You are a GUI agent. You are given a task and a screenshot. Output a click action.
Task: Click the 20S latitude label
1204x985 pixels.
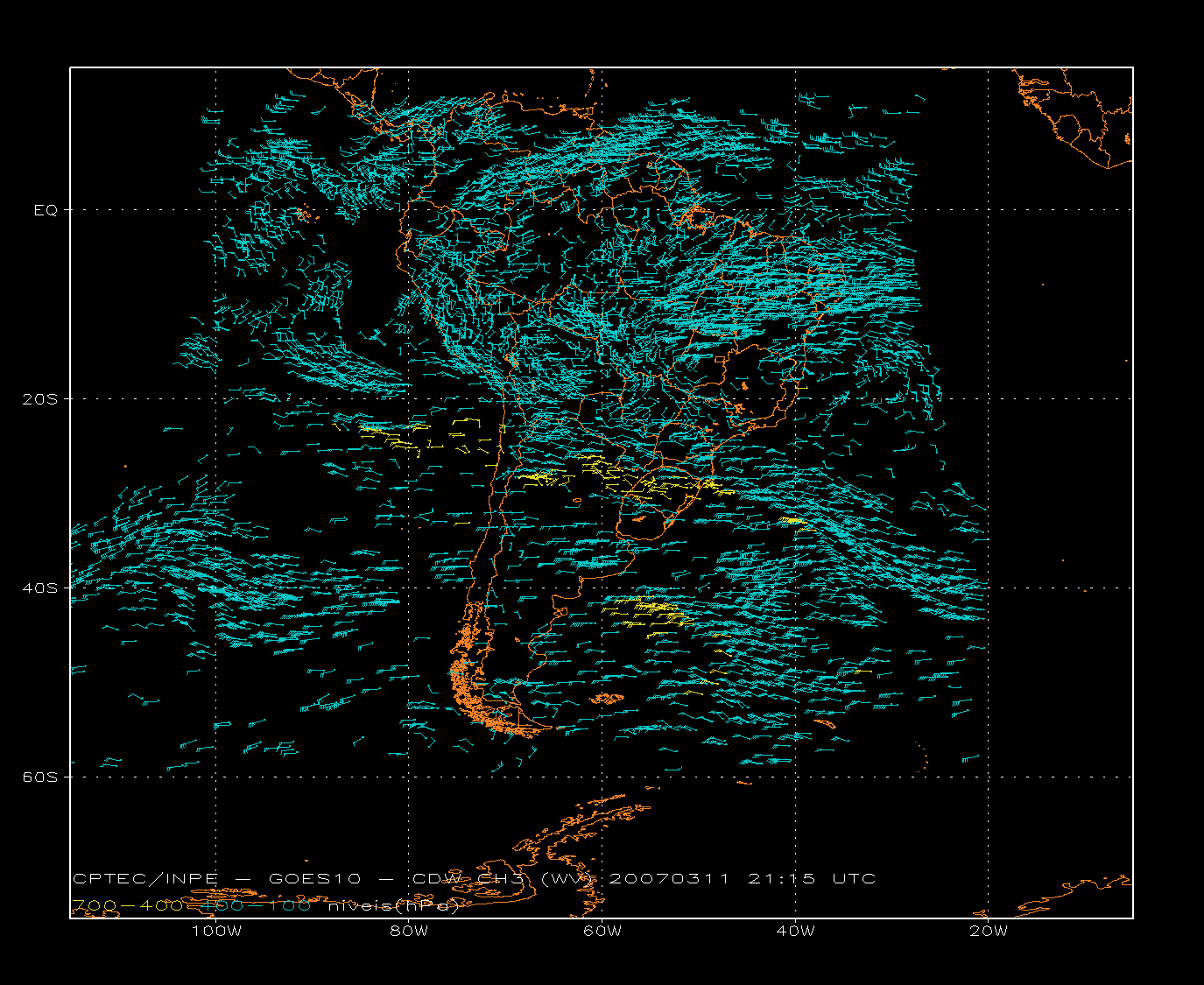(40, 398)
